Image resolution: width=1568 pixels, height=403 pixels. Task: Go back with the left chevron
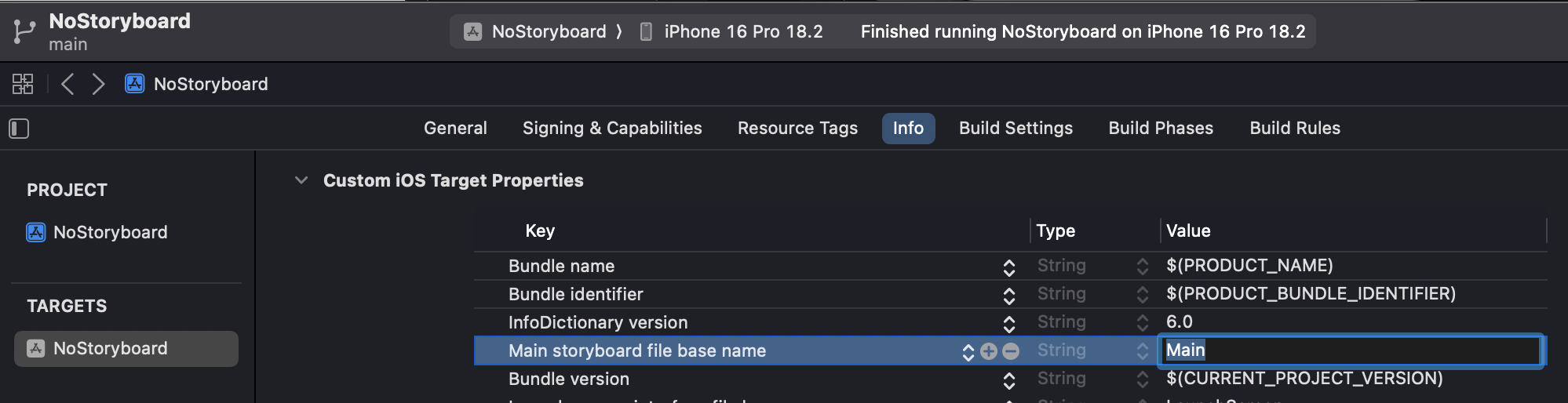pos(67,84)
